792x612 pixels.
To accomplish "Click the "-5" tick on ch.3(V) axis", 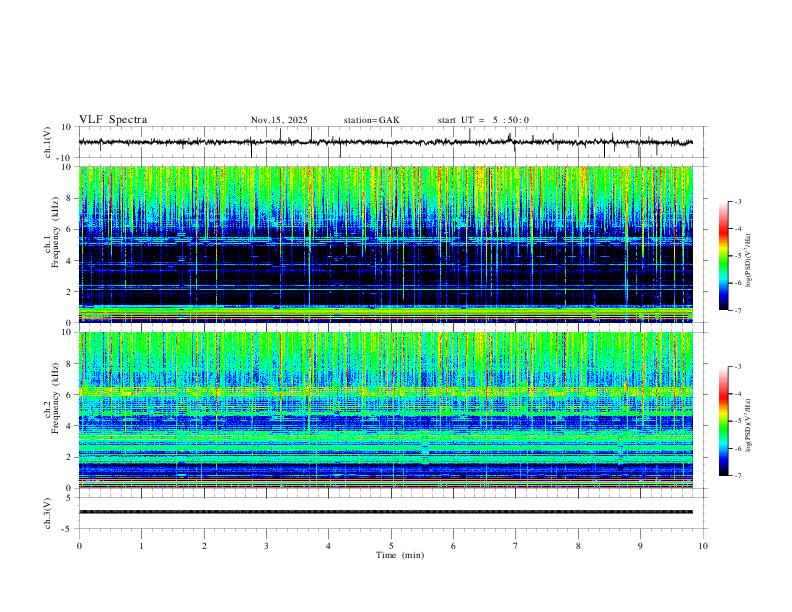I will (x=68, y=529).
